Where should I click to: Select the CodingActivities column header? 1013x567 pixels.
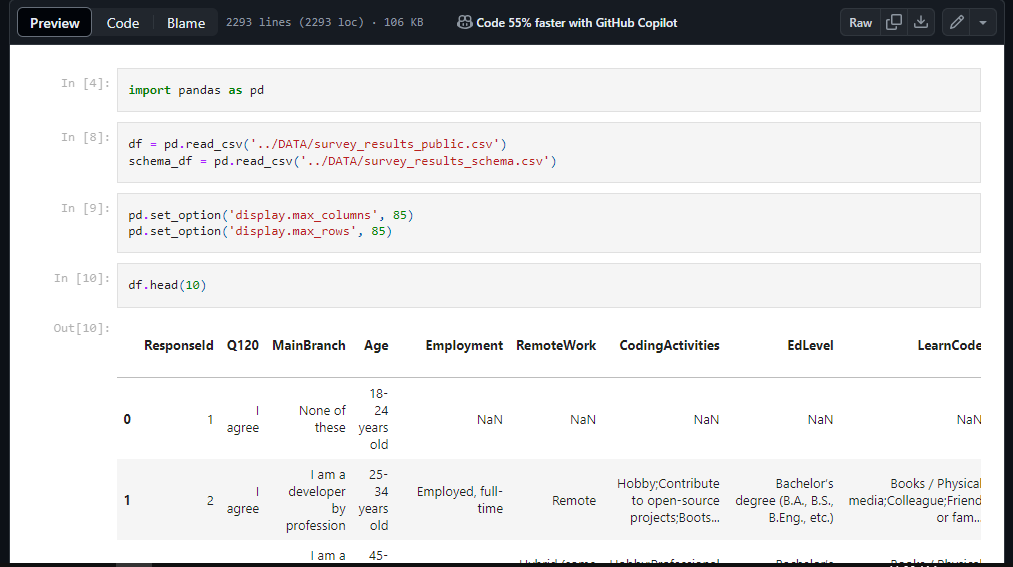coord(669,345)
